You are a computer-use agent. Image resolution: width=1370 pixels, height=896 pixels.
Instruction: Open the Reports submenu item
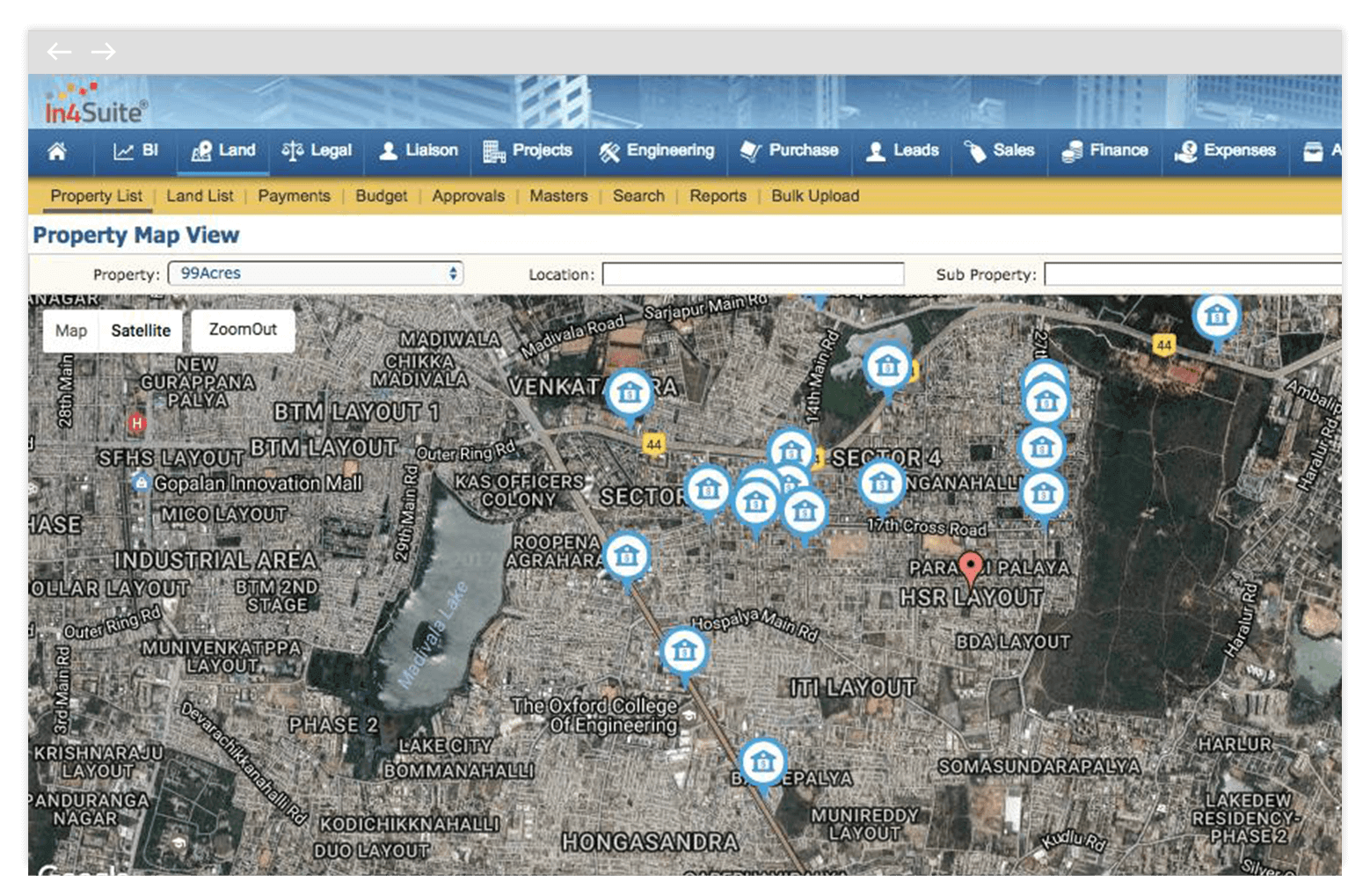point(718,196)
